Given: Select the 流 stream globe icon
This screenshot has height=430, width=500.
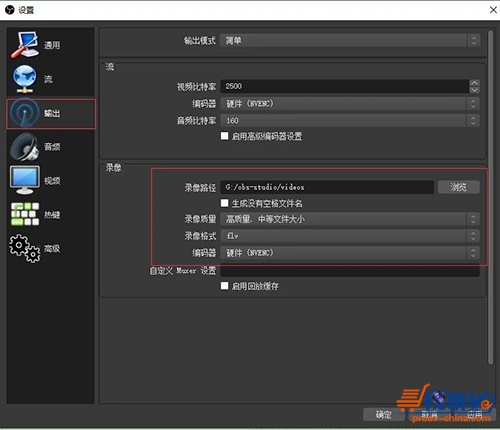Looking at the screenshot, I should coord(24,79).
